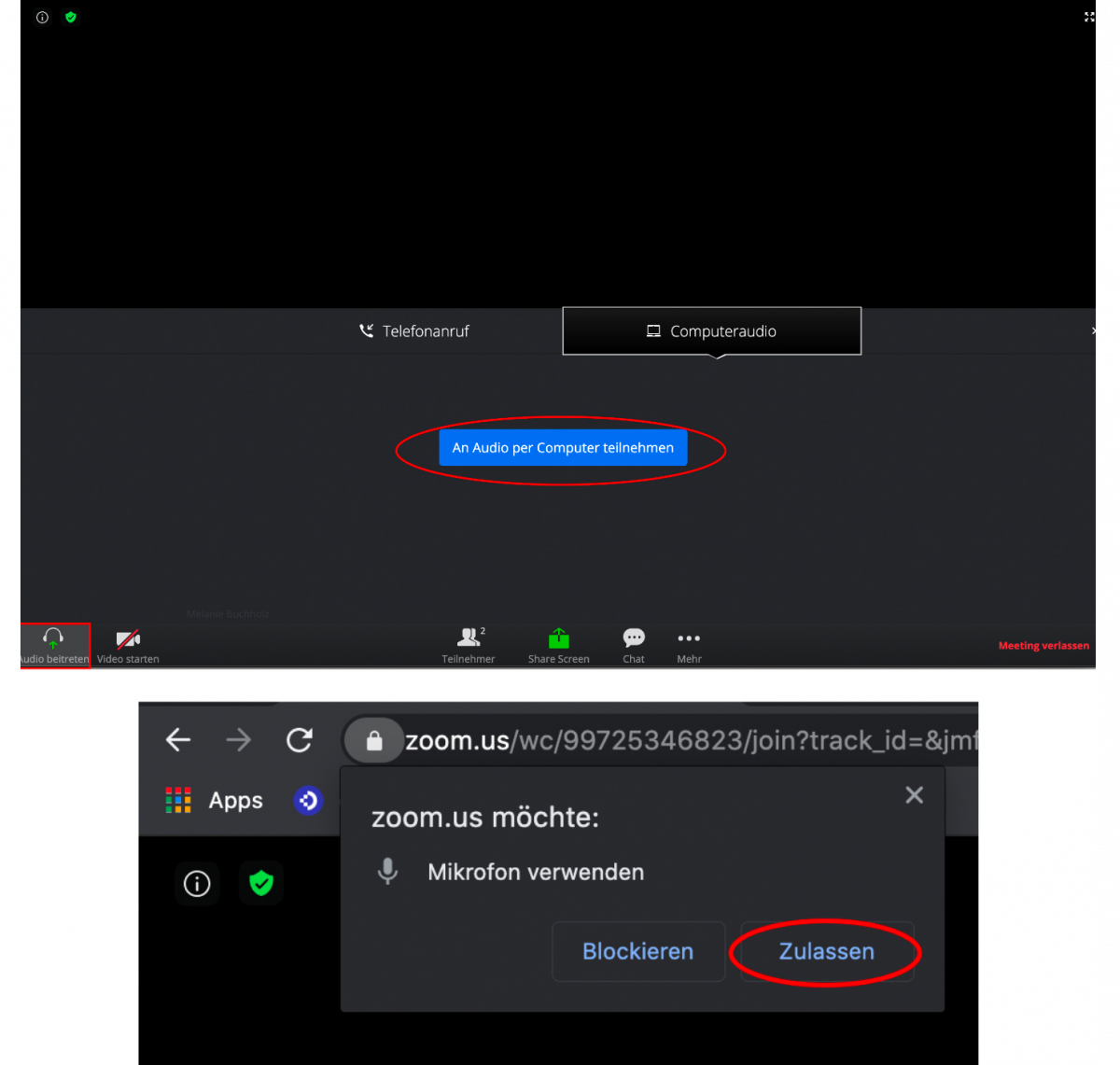Open the Apps bookmarks shortcut
Viewport: 1120px width, 1065px height.
click(x=215, y=801)
